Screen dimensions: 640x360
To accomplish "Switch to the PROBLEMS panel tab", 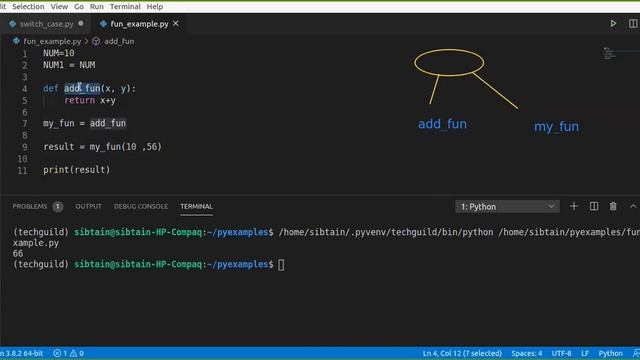I will 30,207.
